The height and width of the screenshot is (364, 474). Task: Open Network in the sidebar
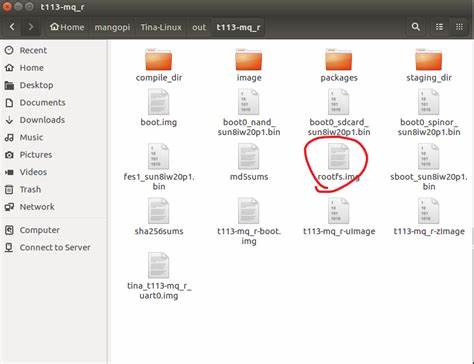tap(53, 207)
